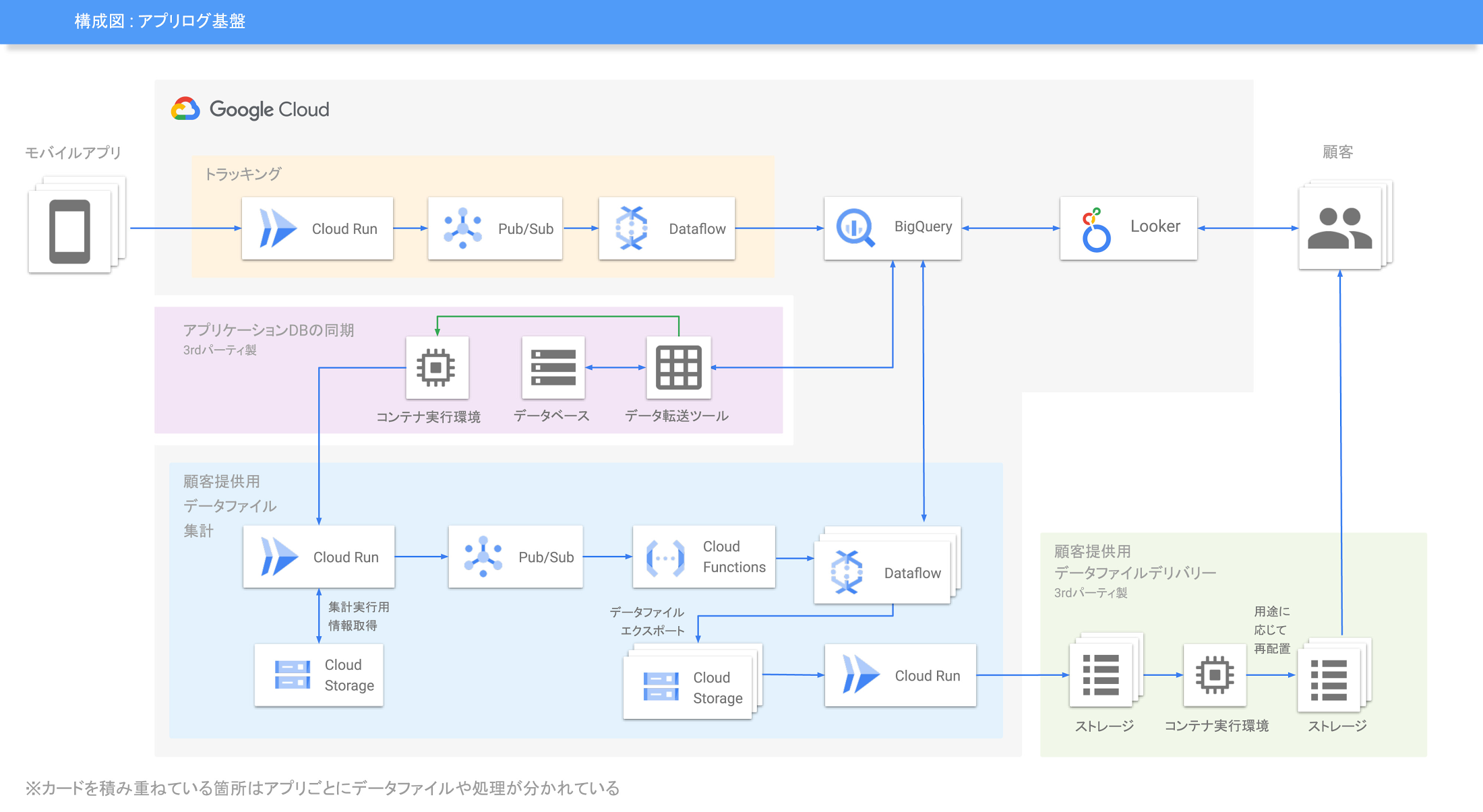Click the right ストレージ list icon under the customer arrow
Viewport: 1483px width, 812px height.
click(1329, 680)
